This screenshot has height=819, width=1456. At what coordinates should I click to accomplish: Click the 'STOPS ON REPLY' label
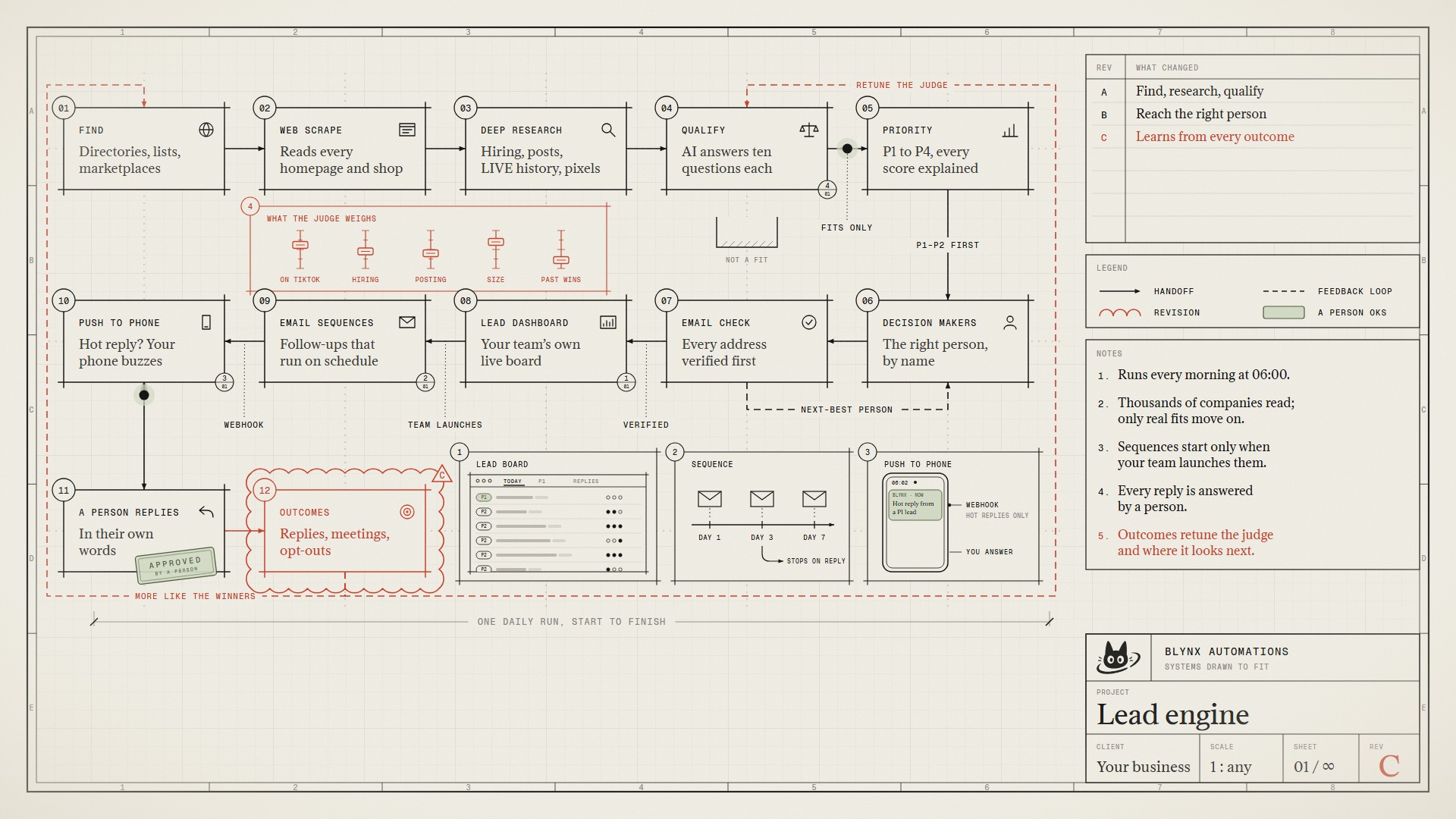(816, 561)
